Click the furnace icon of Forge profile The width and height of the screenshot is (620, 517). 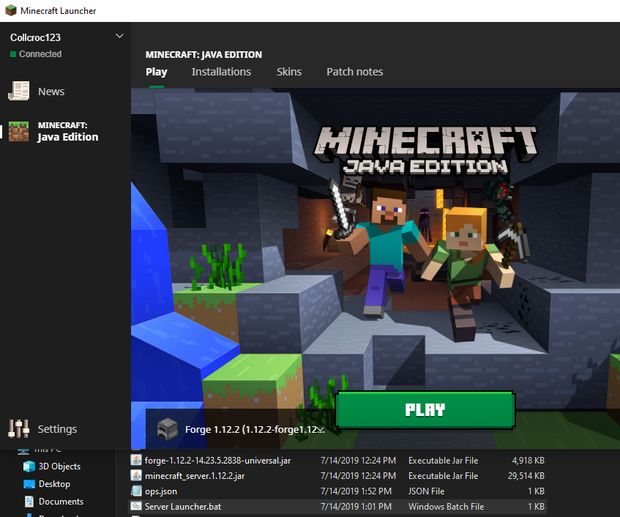click(167, 429)
